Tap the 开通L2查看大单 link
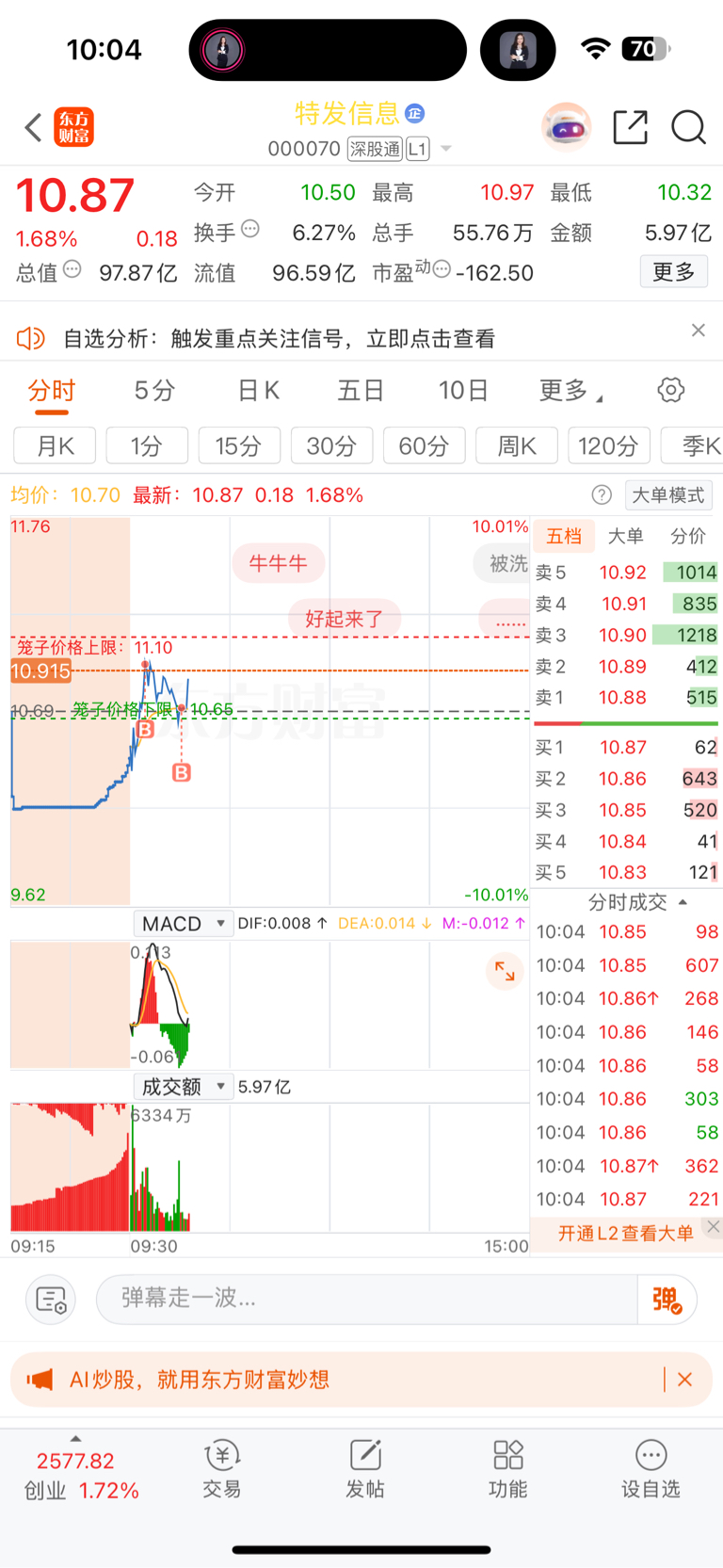The width and height of the screenshot is (723, 1568). 625,1233
